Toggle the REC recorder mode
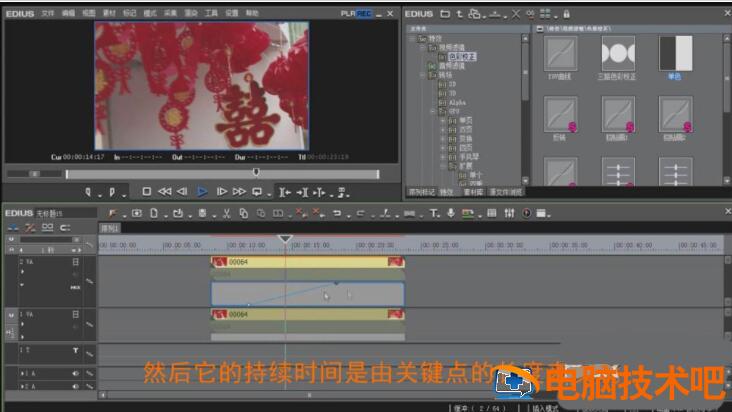Screen dimensions: 732x412 (364, 14)
